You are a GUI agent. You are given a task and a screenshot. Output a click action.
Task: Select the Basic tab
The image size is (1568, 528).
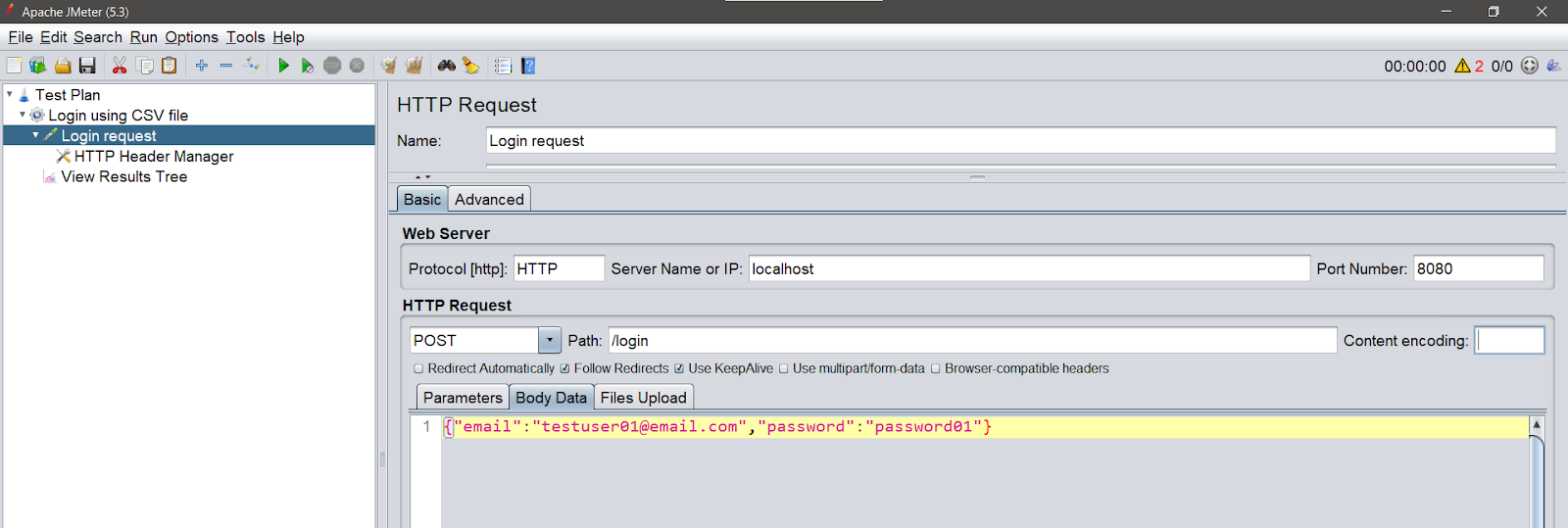pos(422,199)
